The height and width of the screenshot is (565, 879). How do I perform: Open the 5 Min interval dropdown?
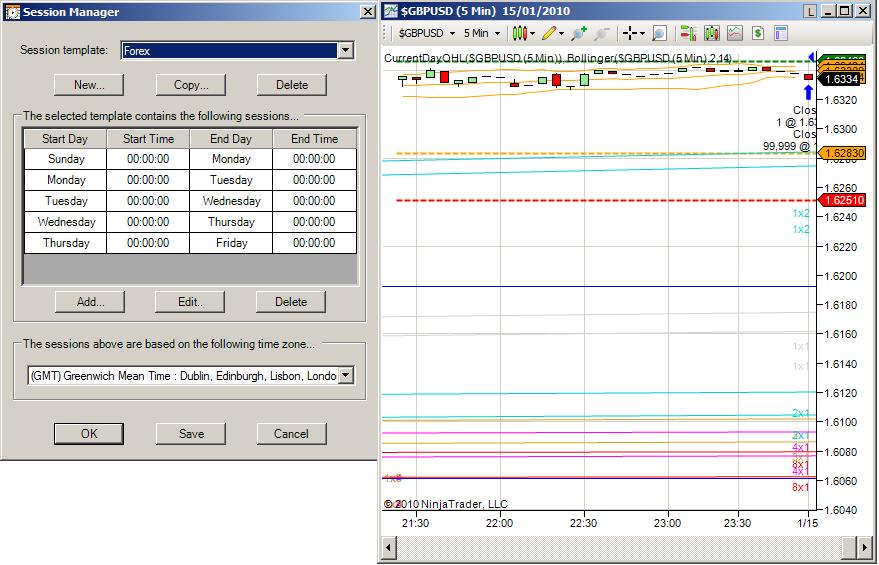pos(497,33)
